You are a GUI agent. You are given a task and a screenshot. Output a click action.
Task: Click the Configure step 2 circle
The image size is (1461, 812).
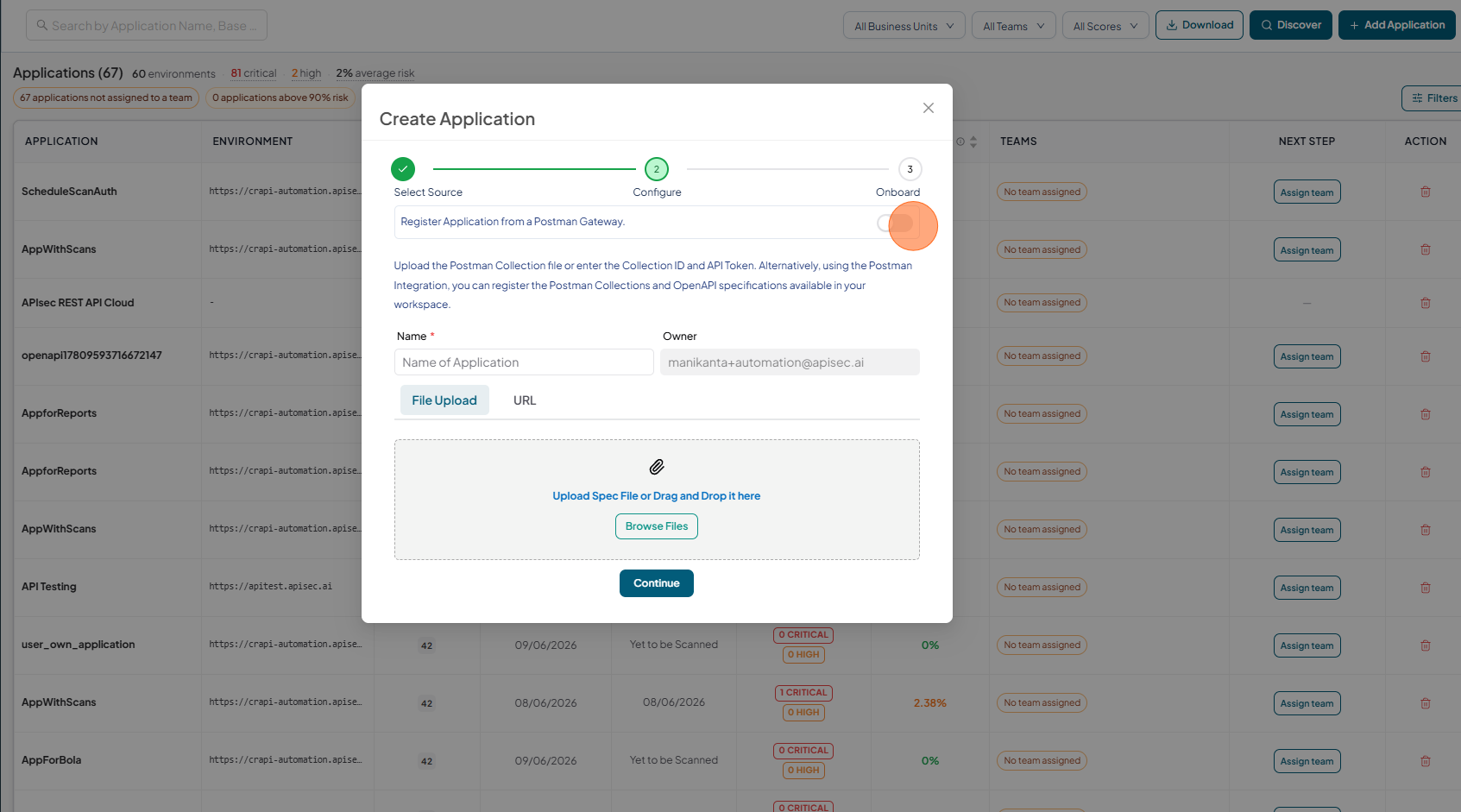click(x=657, y=169)
